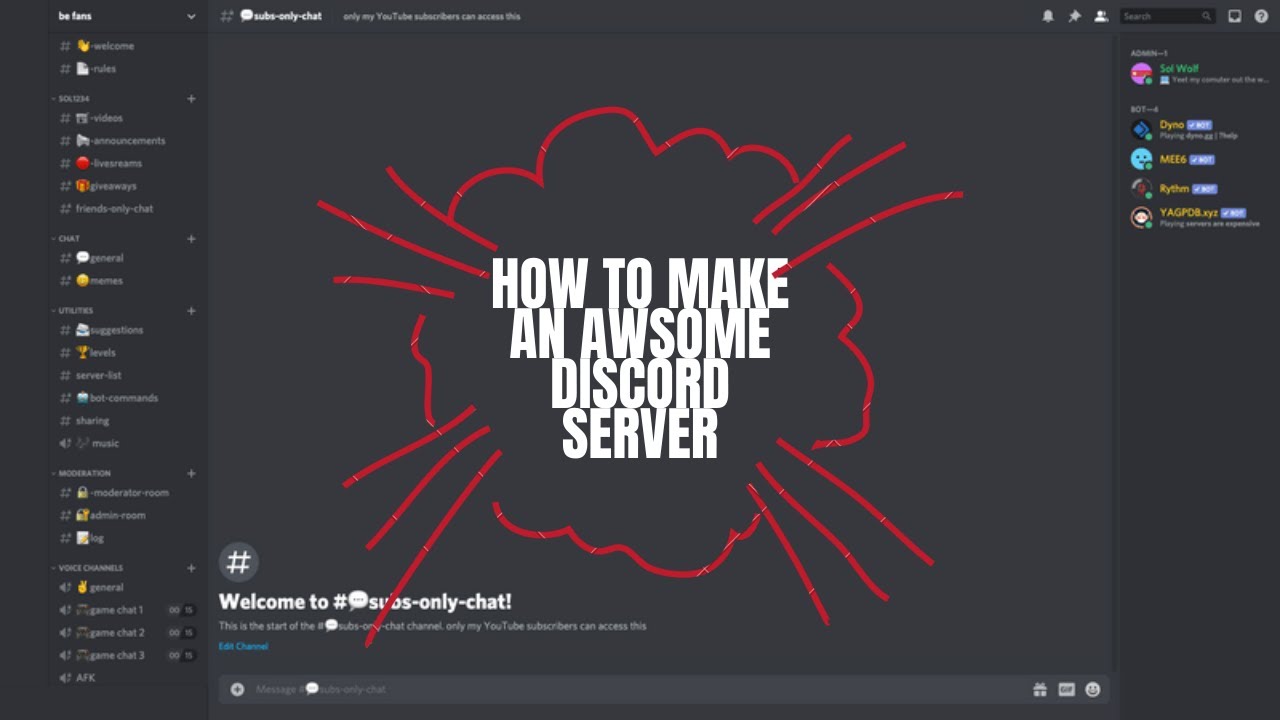Screen dimensions: 1280x720
Task: Open Rythm bot member entry
Action: click(x=1198, y=188)
